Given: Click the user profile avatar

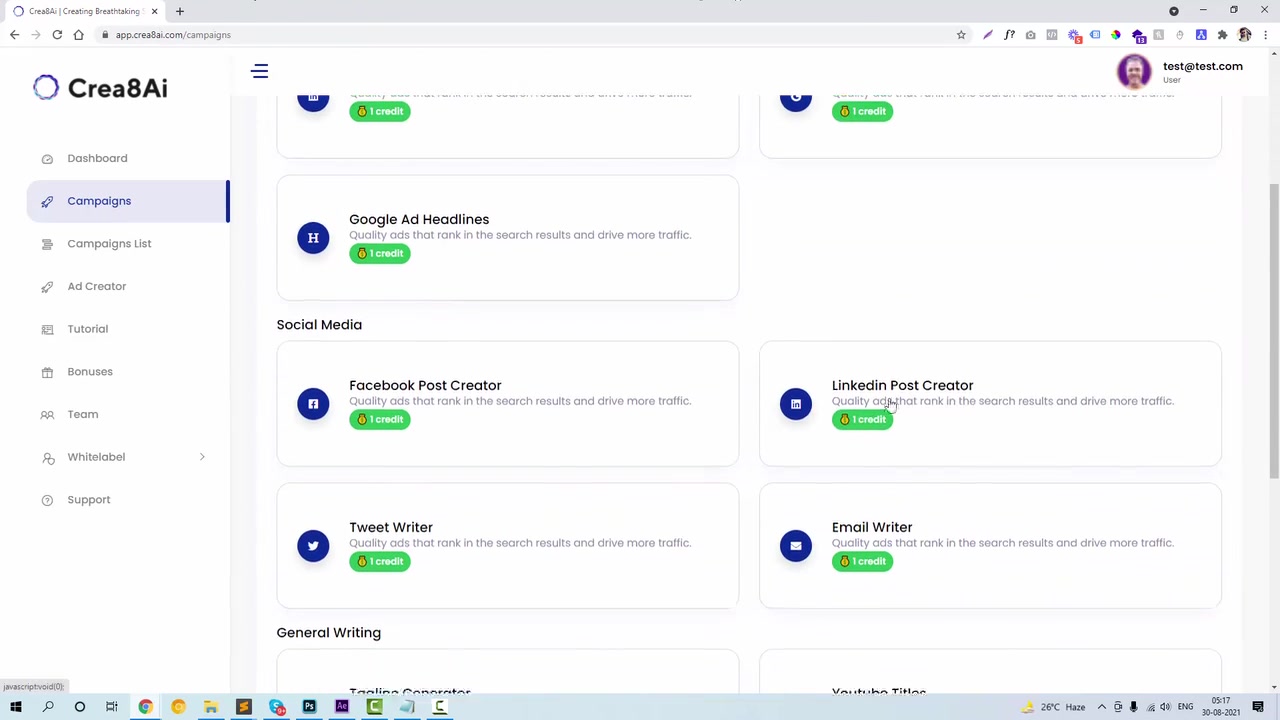Looking at the screenshot, I should click(x=1134, y=71).
